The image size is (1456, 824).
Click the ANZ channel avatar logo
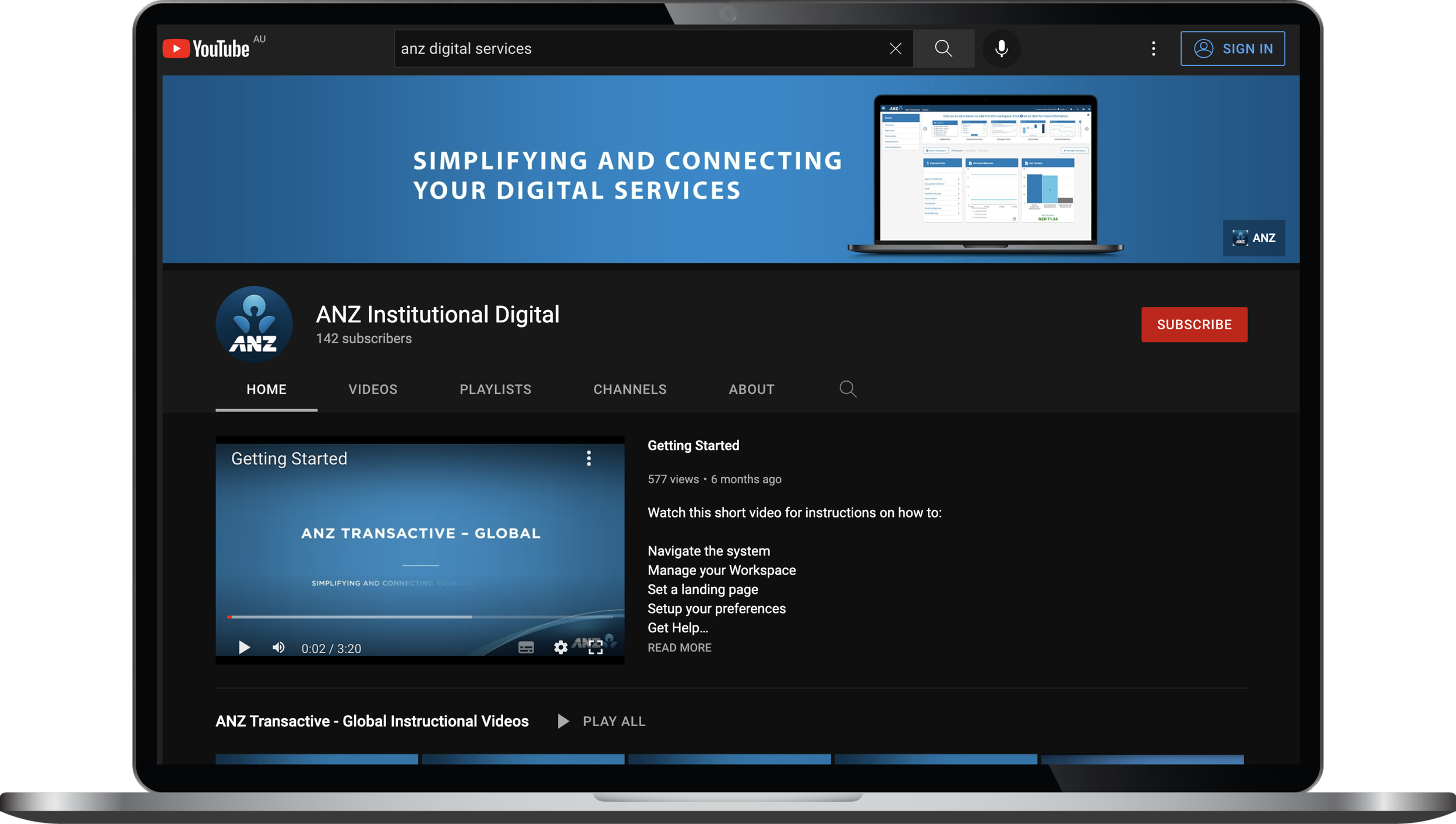[x=254, y=325]
